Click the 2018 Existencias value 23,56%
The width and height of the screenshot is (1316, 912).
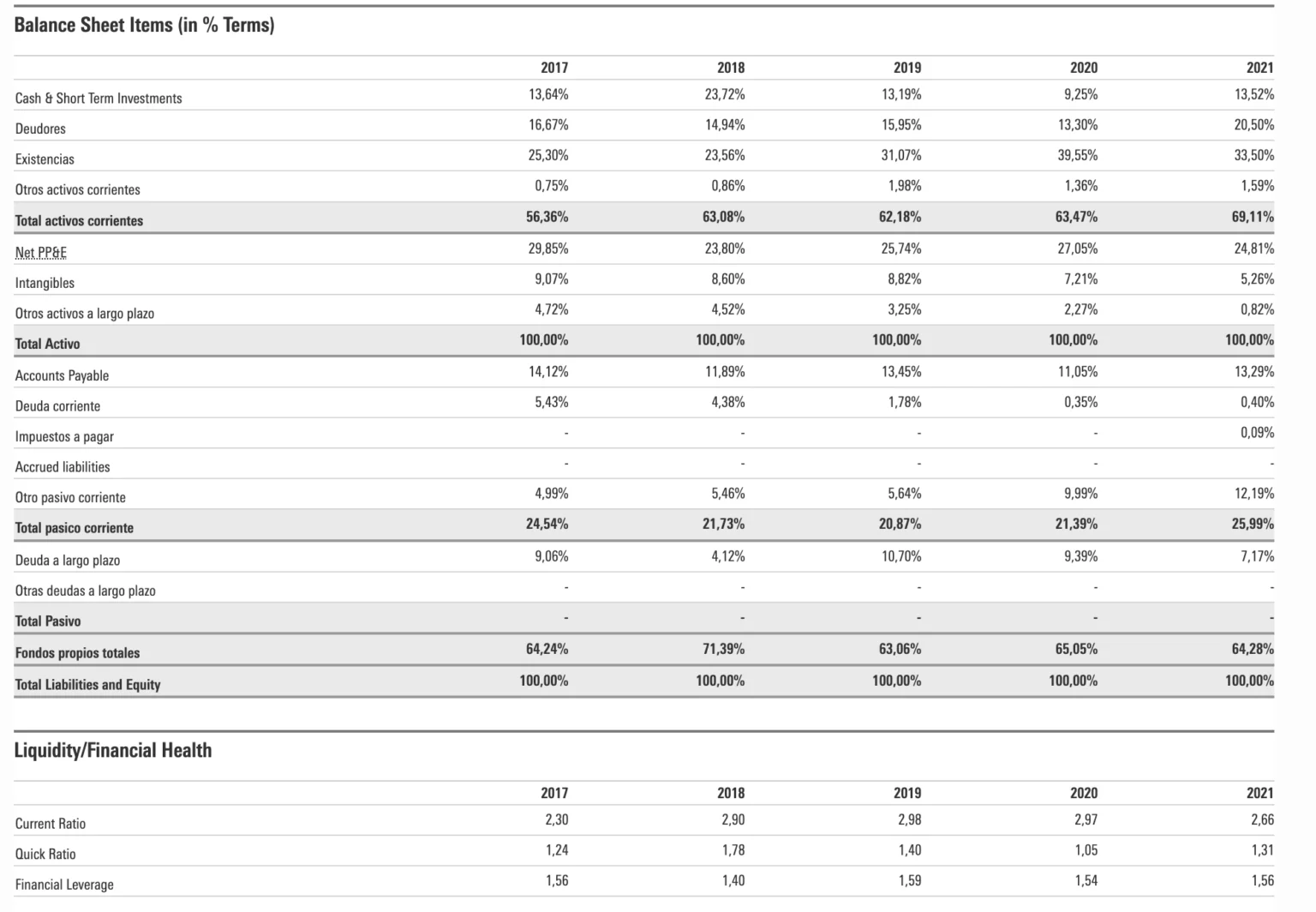coord(727,156)
